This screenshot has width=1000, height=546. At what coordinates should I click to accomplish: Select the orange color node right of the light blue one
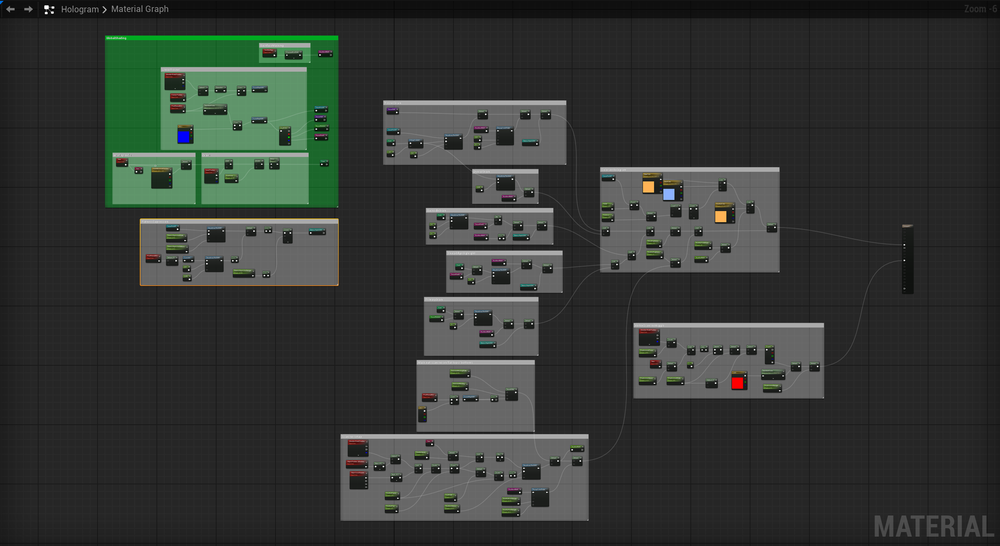(724, 213)
